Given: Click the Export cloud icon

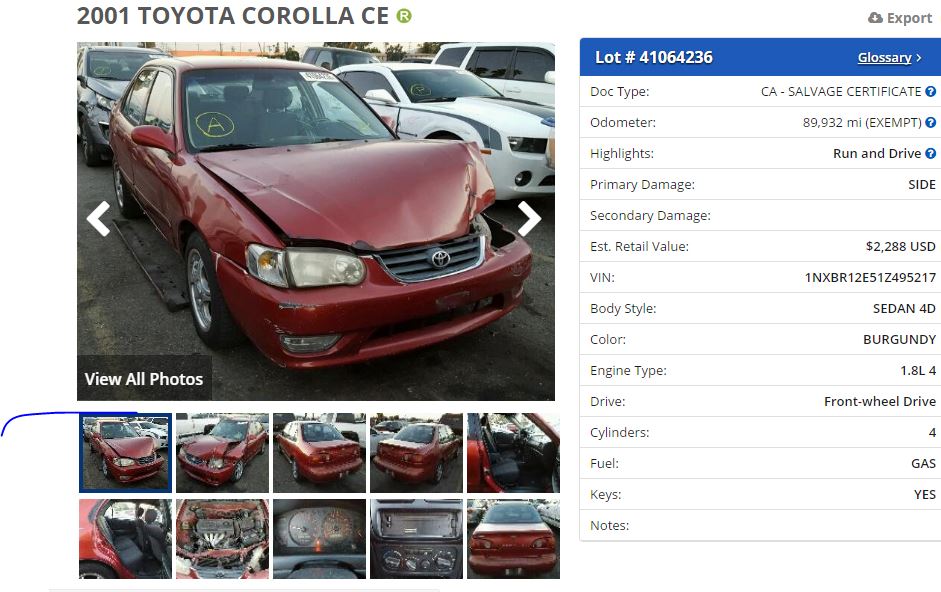Looking at the screenshot, I should click(x=875, y=18).
